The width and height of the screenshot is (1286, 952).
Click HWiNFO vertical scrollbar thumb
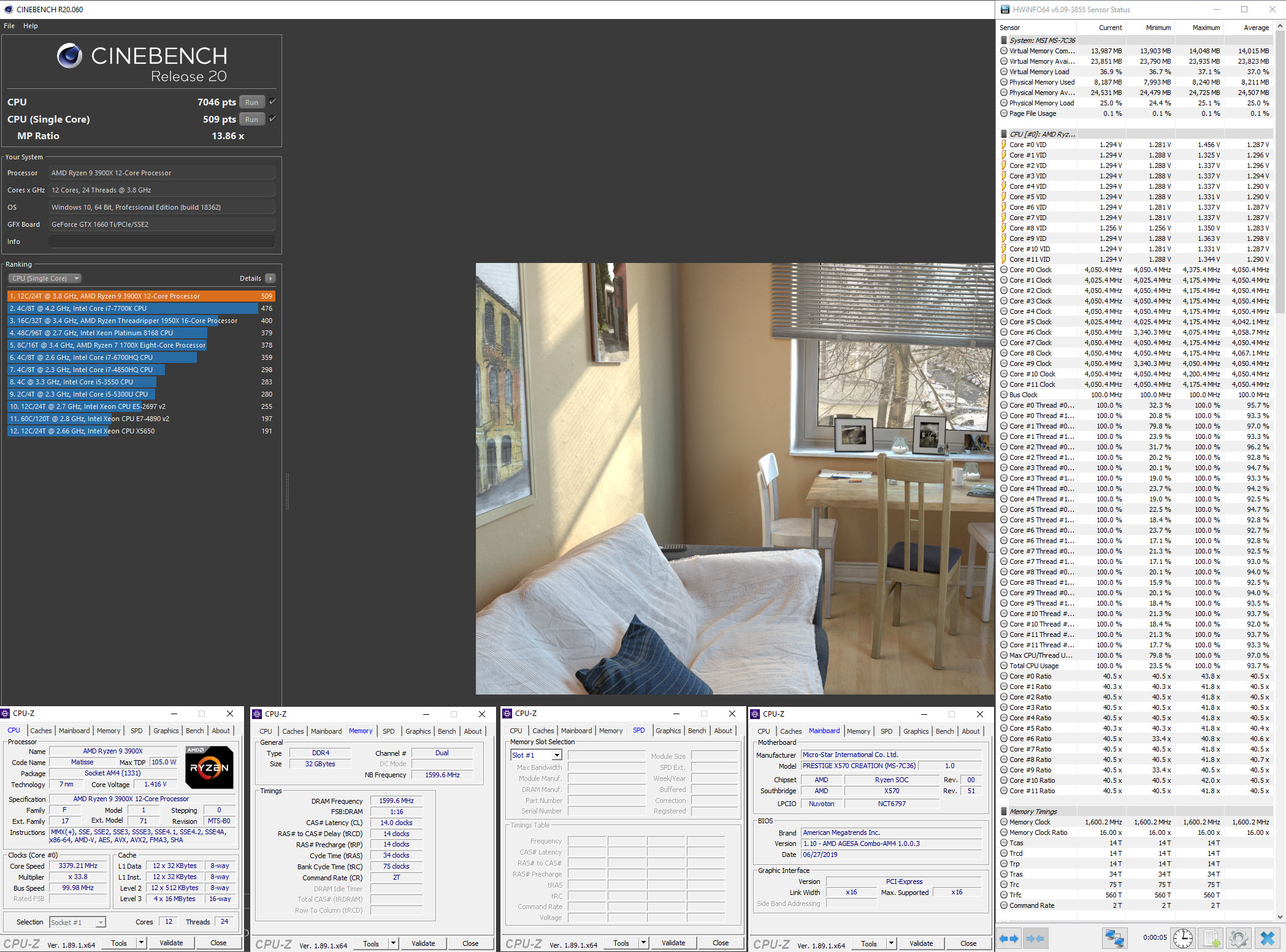[x=1280, y=172]
